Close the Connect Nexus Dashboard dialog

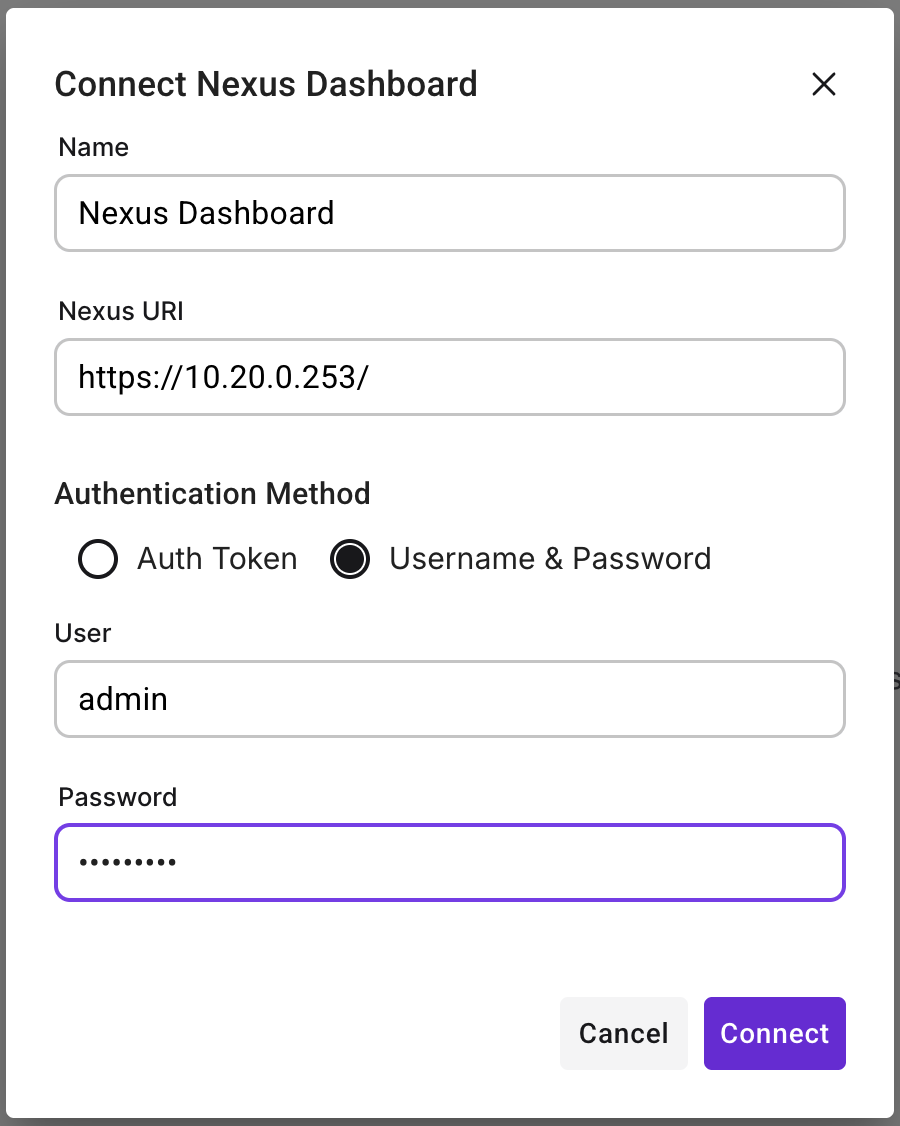[x=823, y=85]
